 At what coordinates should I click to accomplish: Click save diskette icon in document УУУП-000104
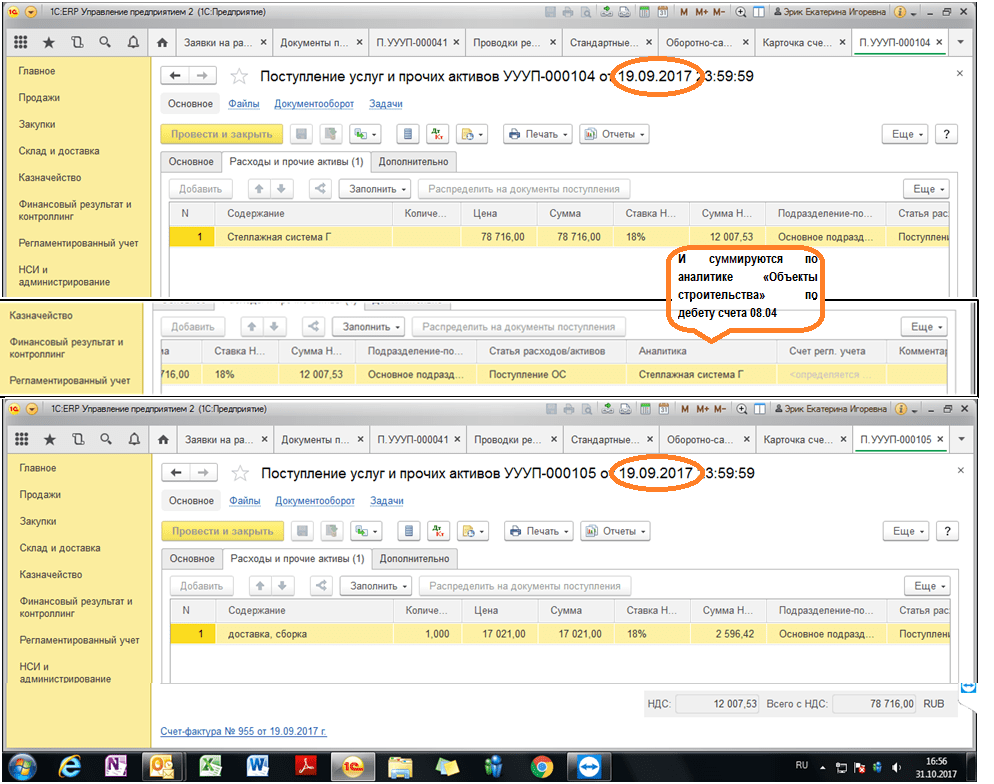[302, 134]
